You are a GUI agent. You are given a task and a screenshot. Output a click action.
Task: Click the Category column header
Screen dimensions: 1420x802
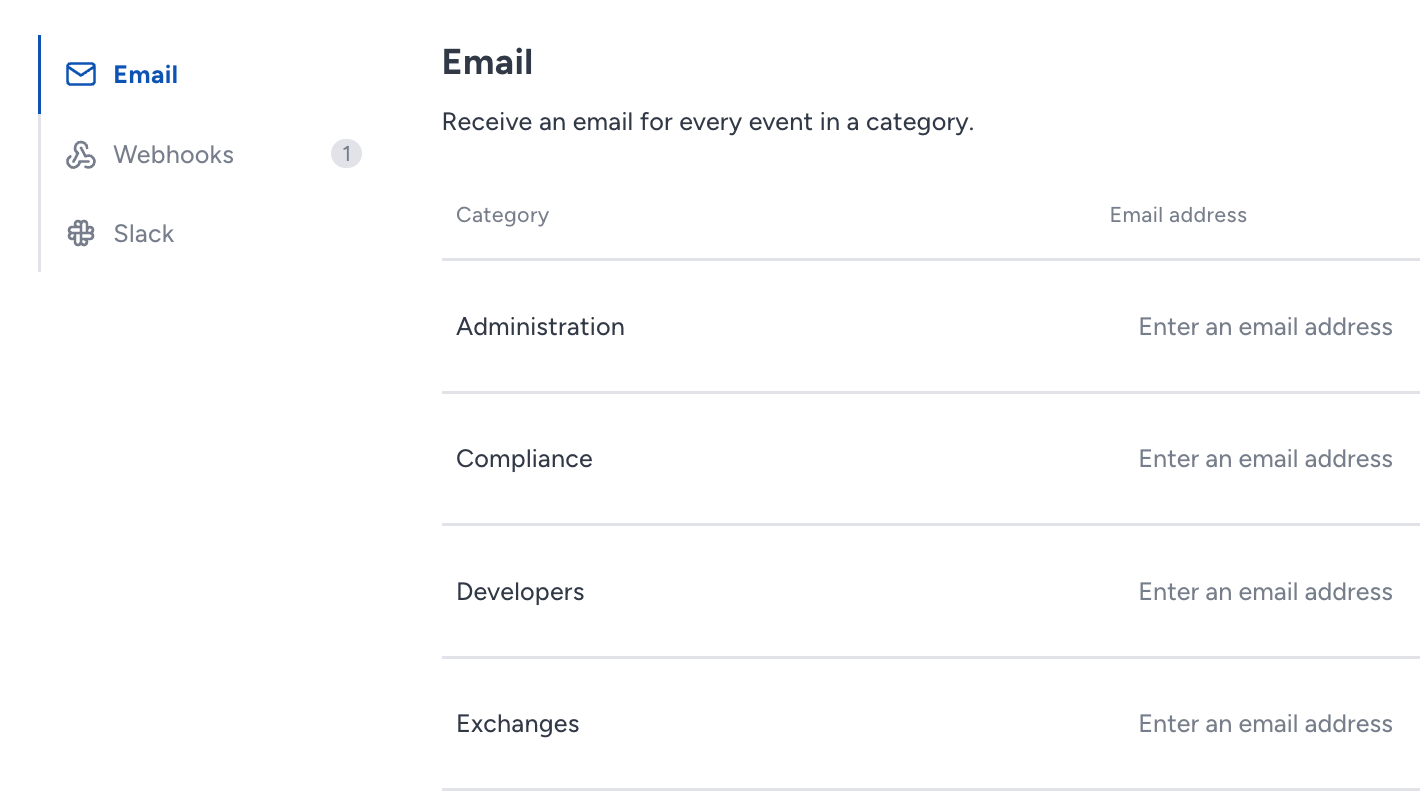[x=502, y=215]
